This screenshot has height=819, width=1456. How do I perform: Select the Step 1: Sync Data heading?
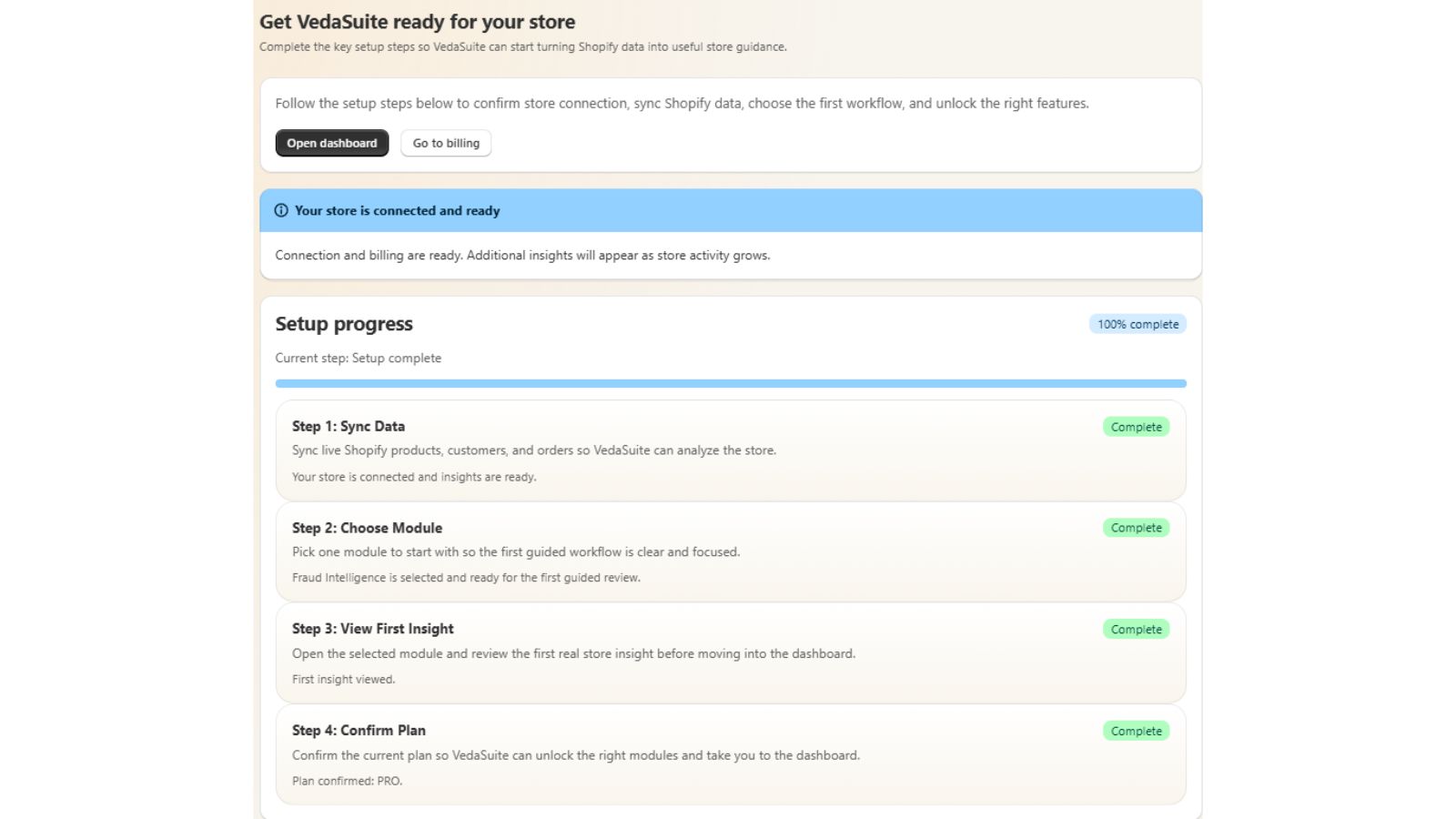tap(349, 426)
